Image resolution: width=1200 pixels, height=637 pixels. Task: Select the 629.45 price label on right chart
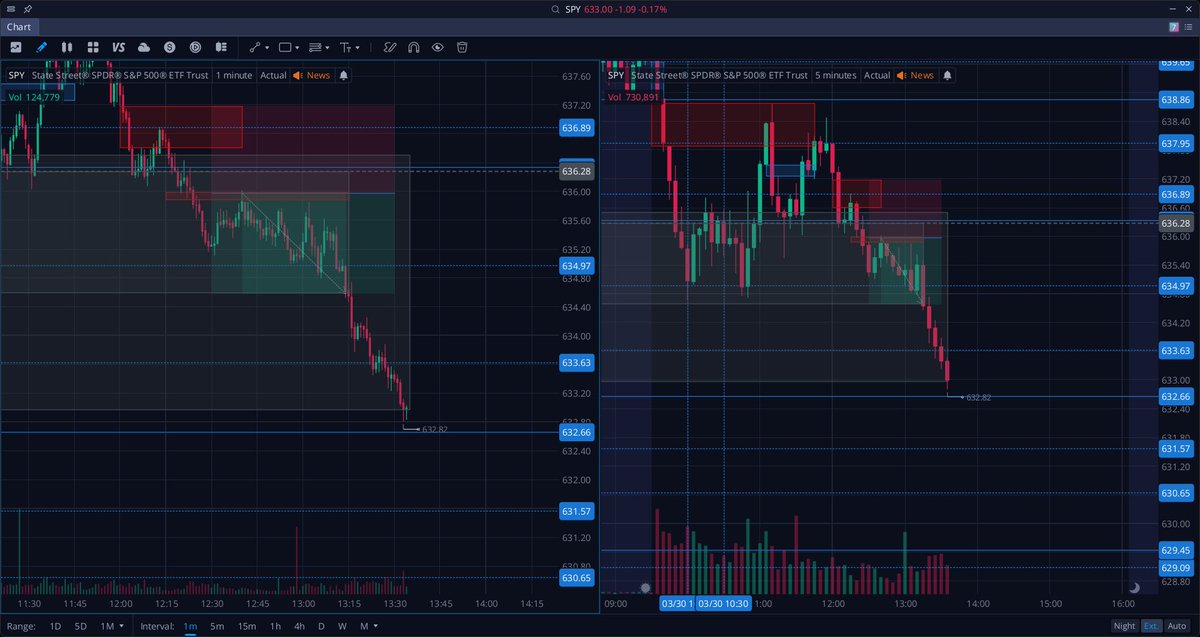pos(1175,550)
